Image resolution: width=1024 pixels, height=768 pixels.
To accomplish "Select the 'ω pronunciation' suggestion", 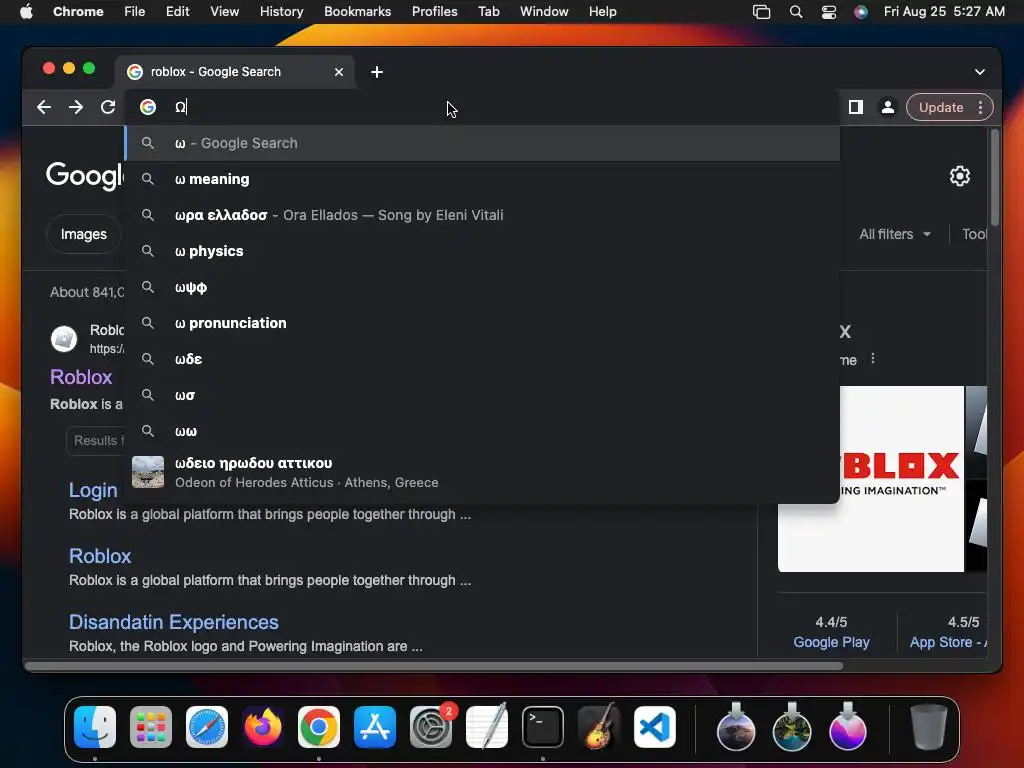I will point(483,323).
